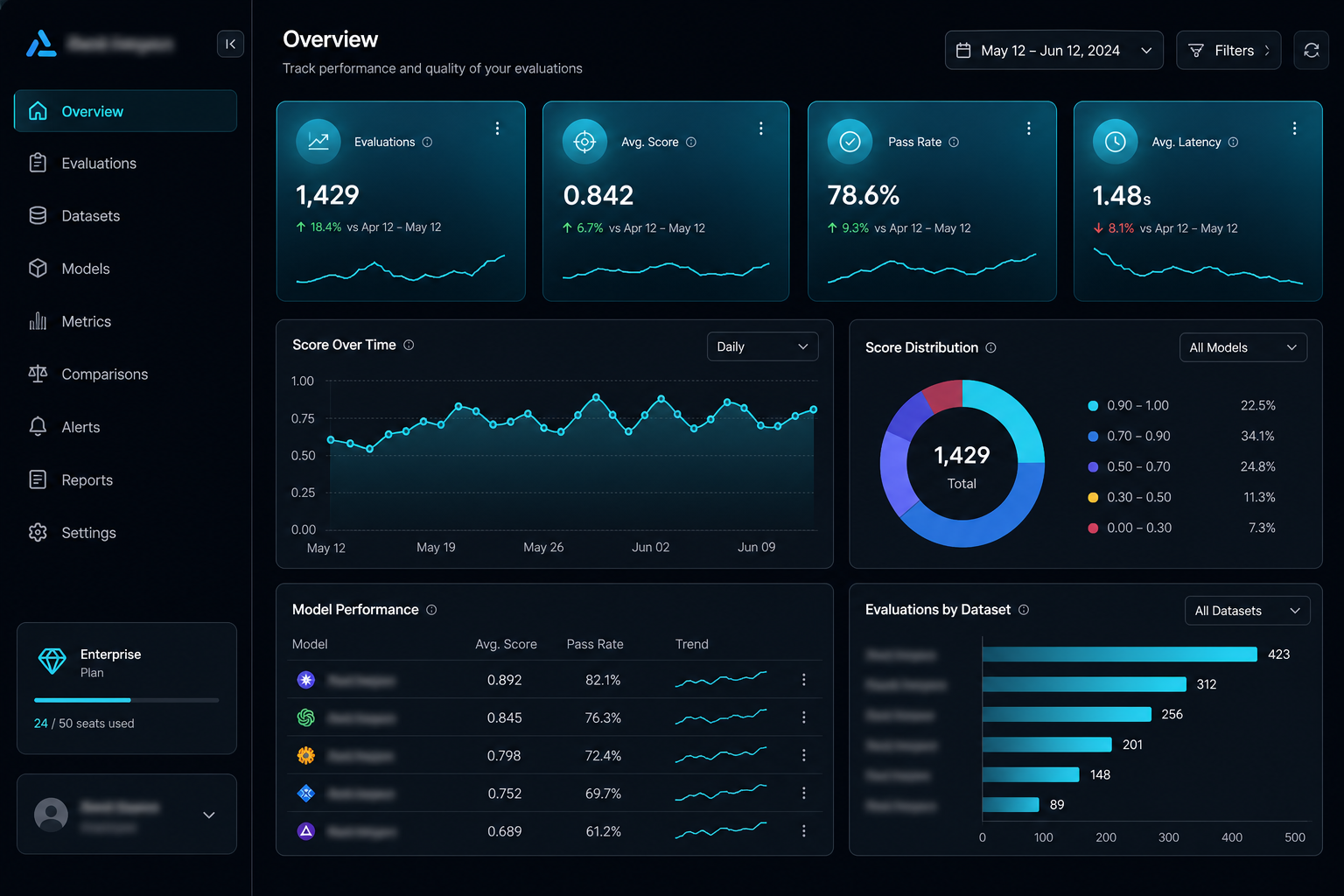Viewport: 1344px width, 896px height.
Task: Click info icon beside Avg. Score title
Action: point(691,142)
